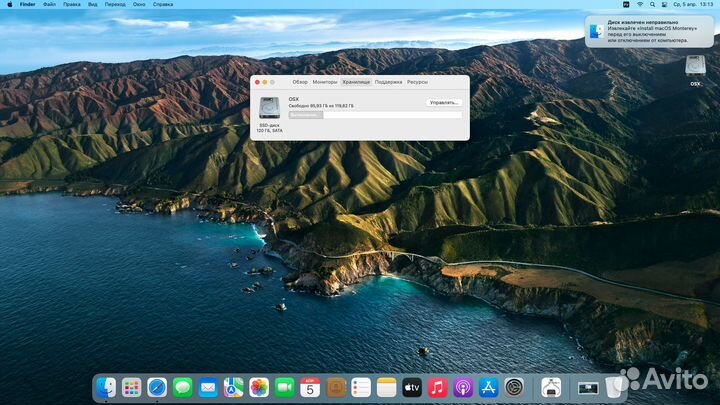Open Photos app in the dock

259,388
